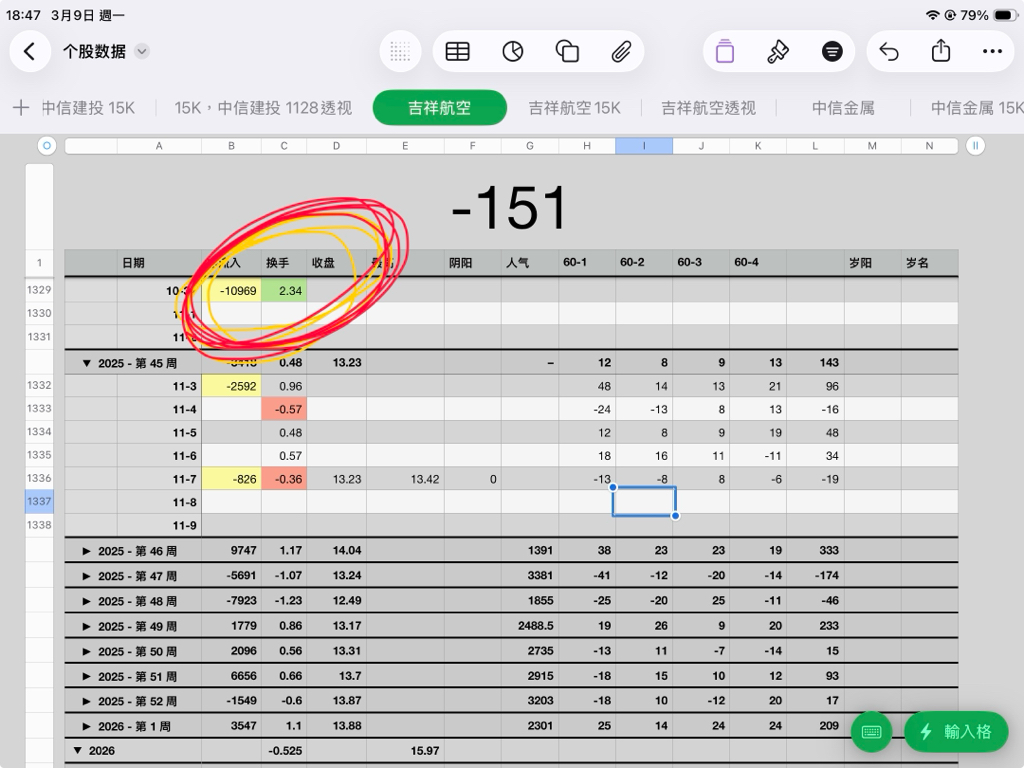Tap the paperclip media attachment icon
Image resolution: width=1024 pixels, height=768 pixels.
click(x=621, y=51)
